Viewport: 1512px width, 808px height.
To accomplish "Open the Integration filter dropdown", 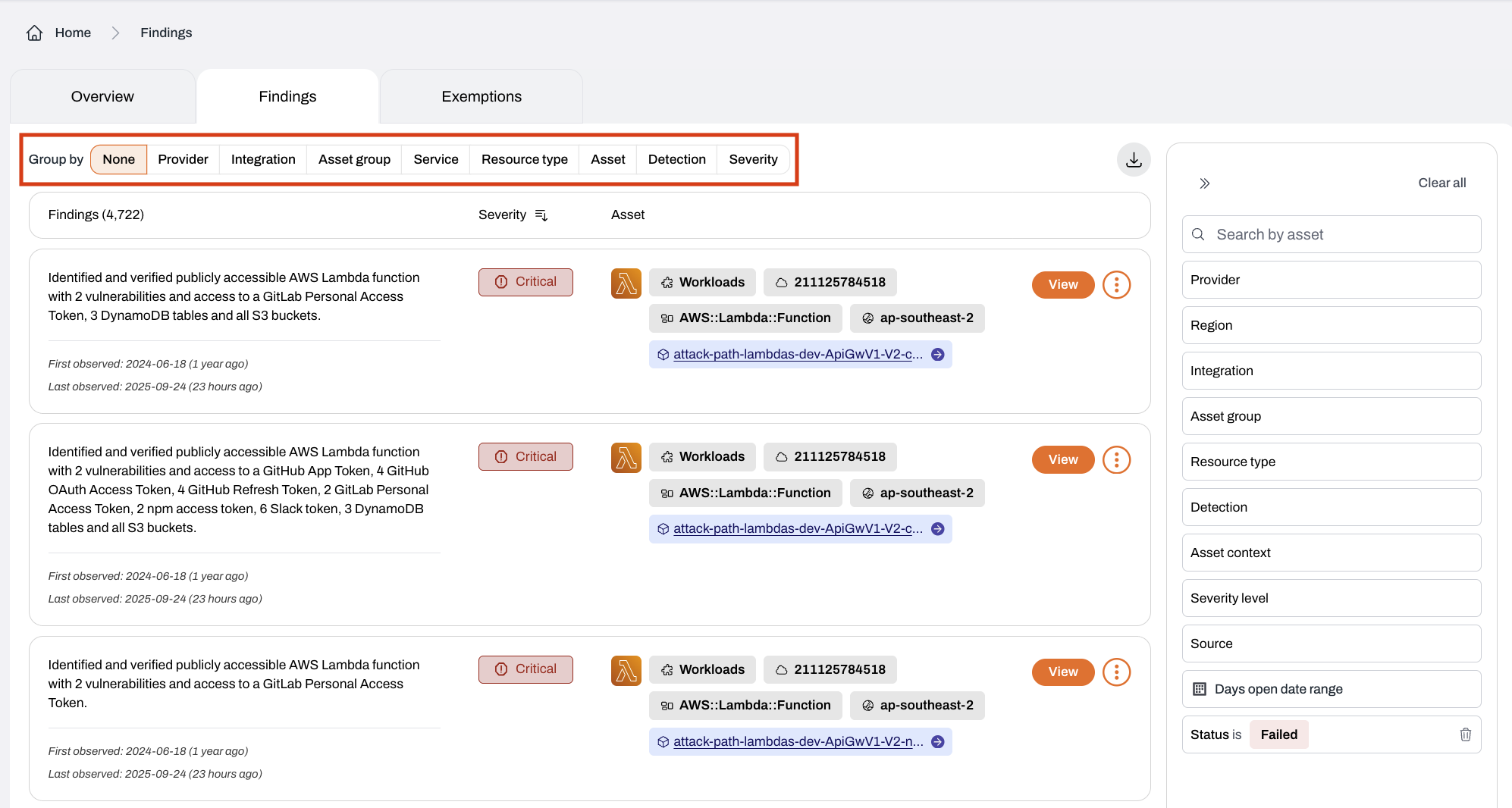I will [x=1332, y=371].
